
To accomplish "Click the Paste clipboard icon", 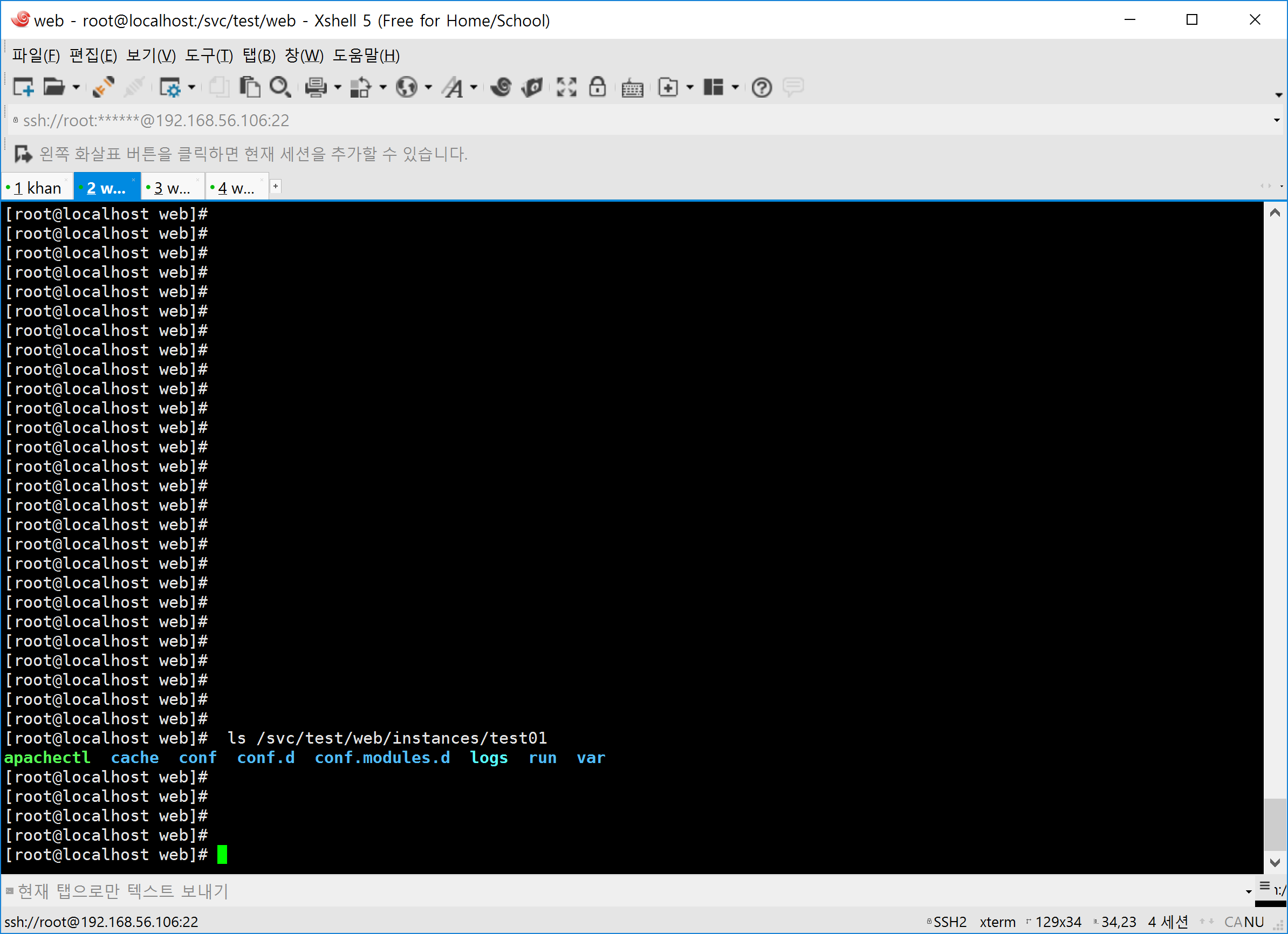I will [x=249, y=87].
